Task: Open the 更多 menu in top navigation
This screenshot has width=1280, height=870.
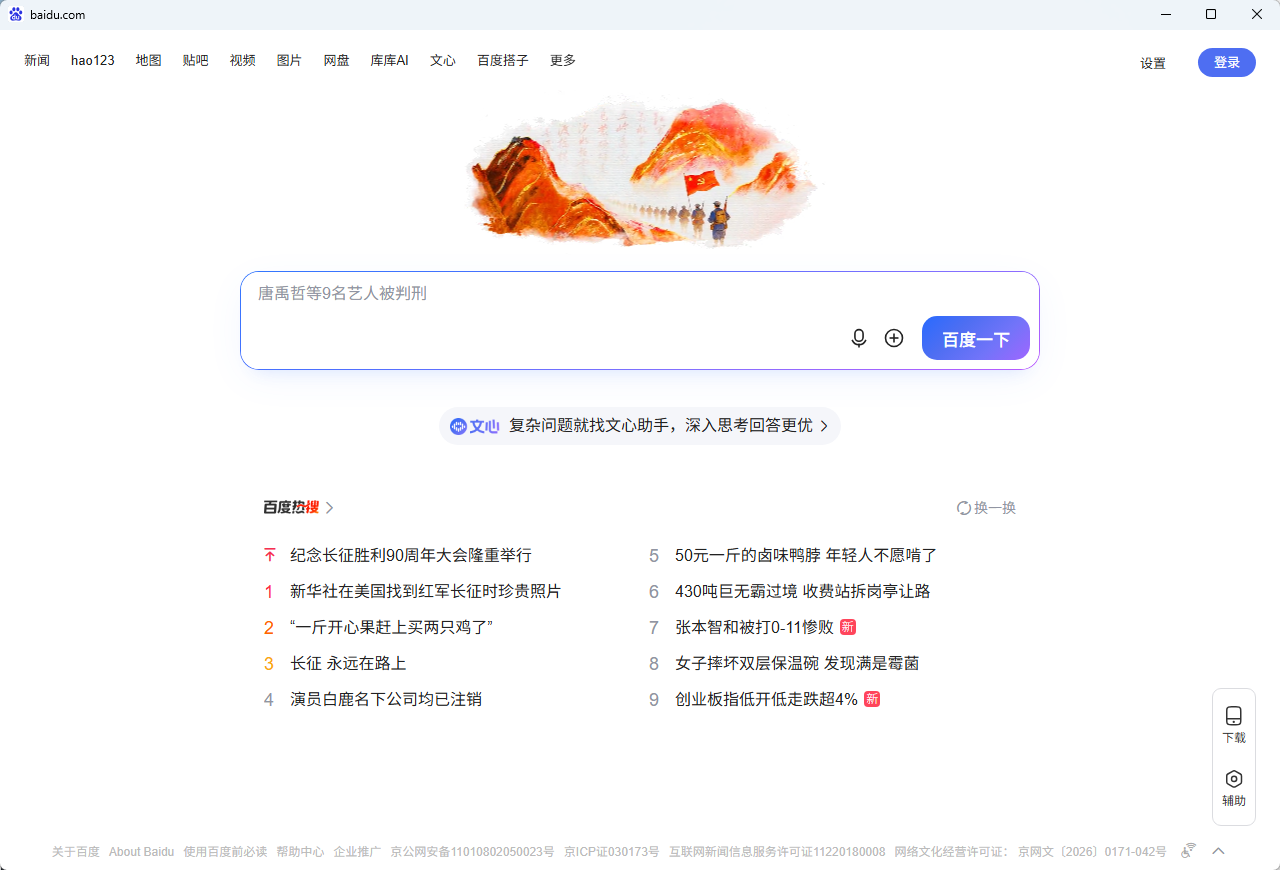Action: click(563, 61)
